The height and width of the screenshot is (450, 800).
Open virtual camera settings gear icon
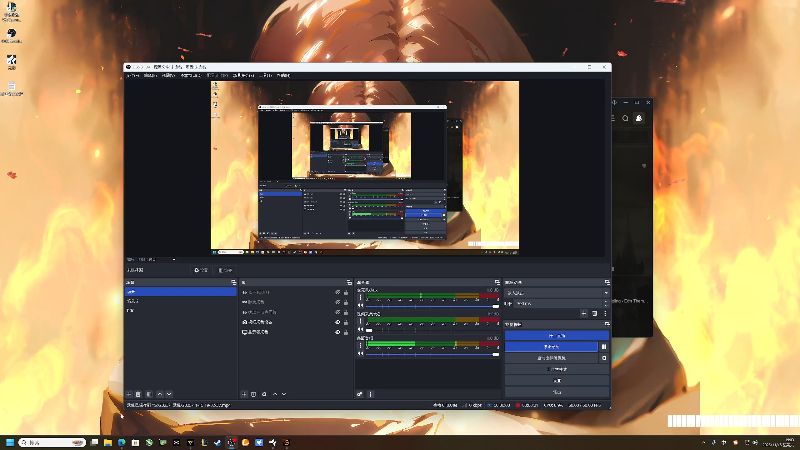coord(604,358)
